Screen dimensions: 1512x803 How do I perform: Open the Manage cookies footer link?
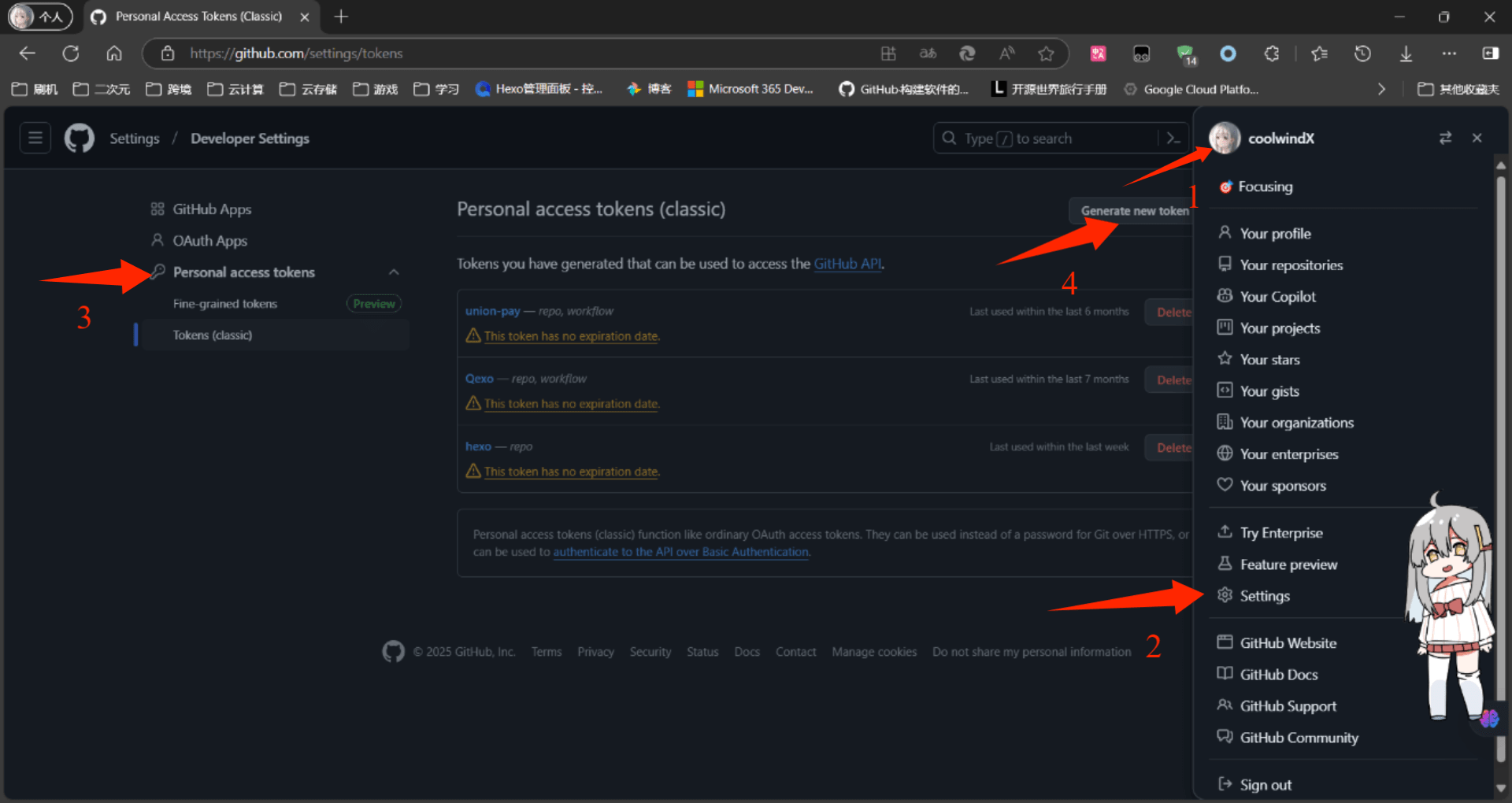874,652
